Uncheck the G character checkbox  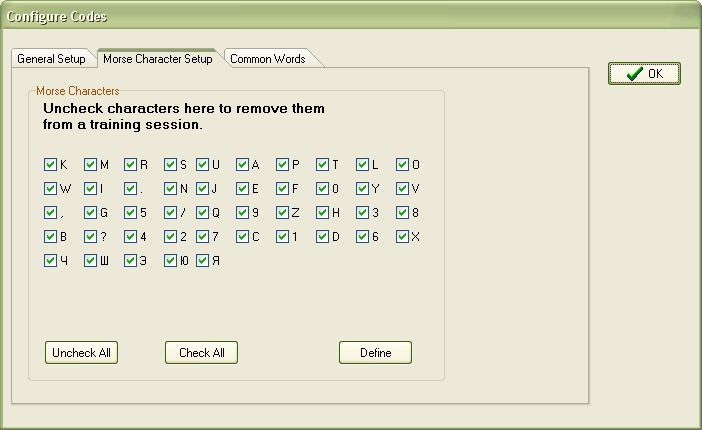90,212
